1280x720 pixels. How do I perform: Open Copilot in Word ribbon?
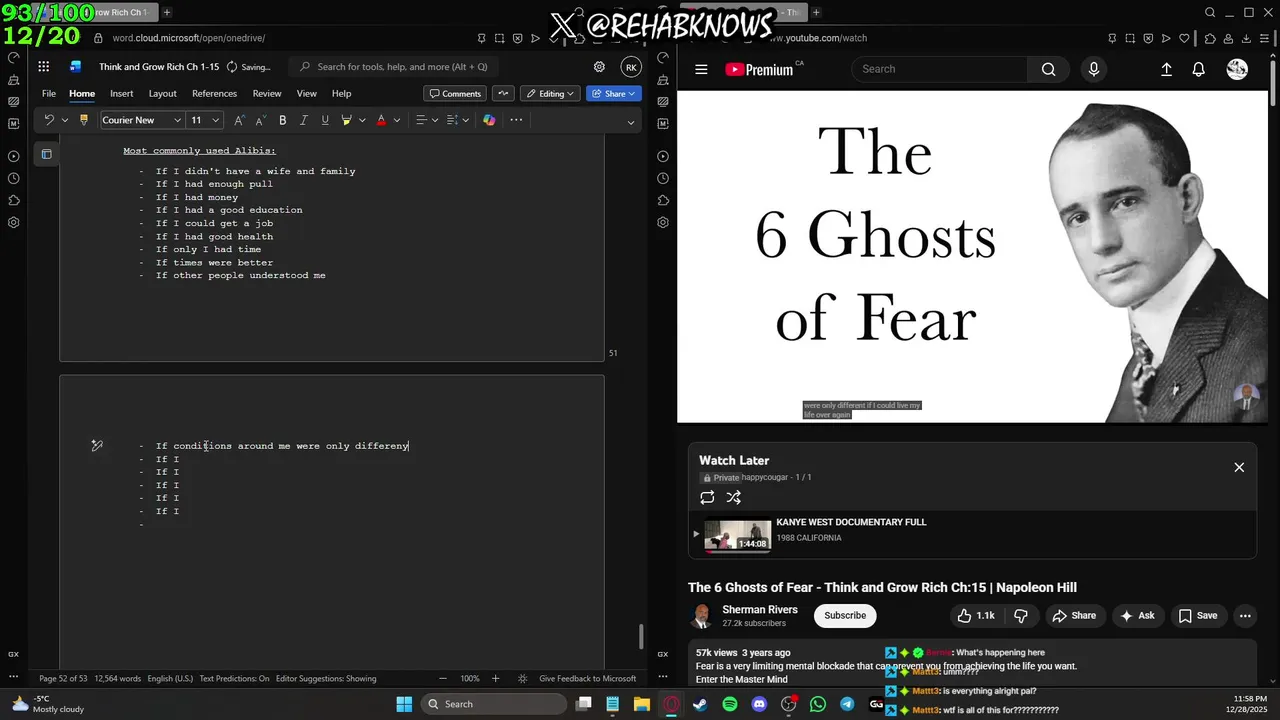(489, 120)
